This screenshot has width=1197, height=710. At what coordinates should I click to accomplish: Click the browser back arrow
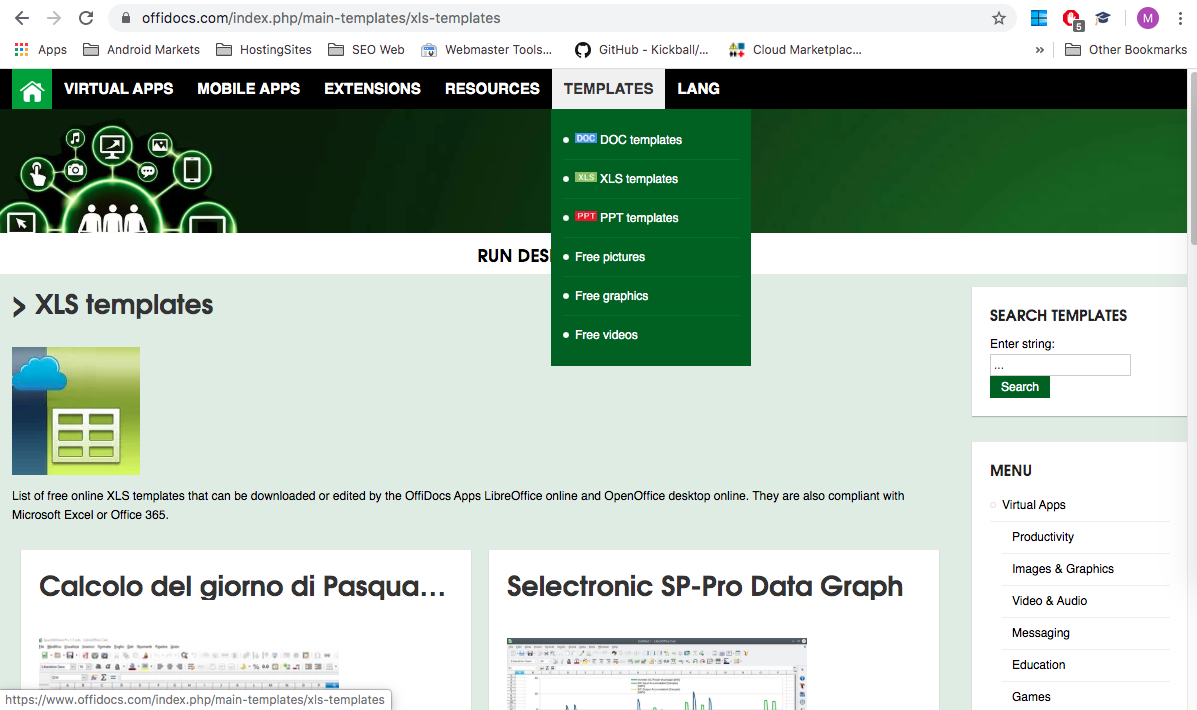click(x=20, y=17)
